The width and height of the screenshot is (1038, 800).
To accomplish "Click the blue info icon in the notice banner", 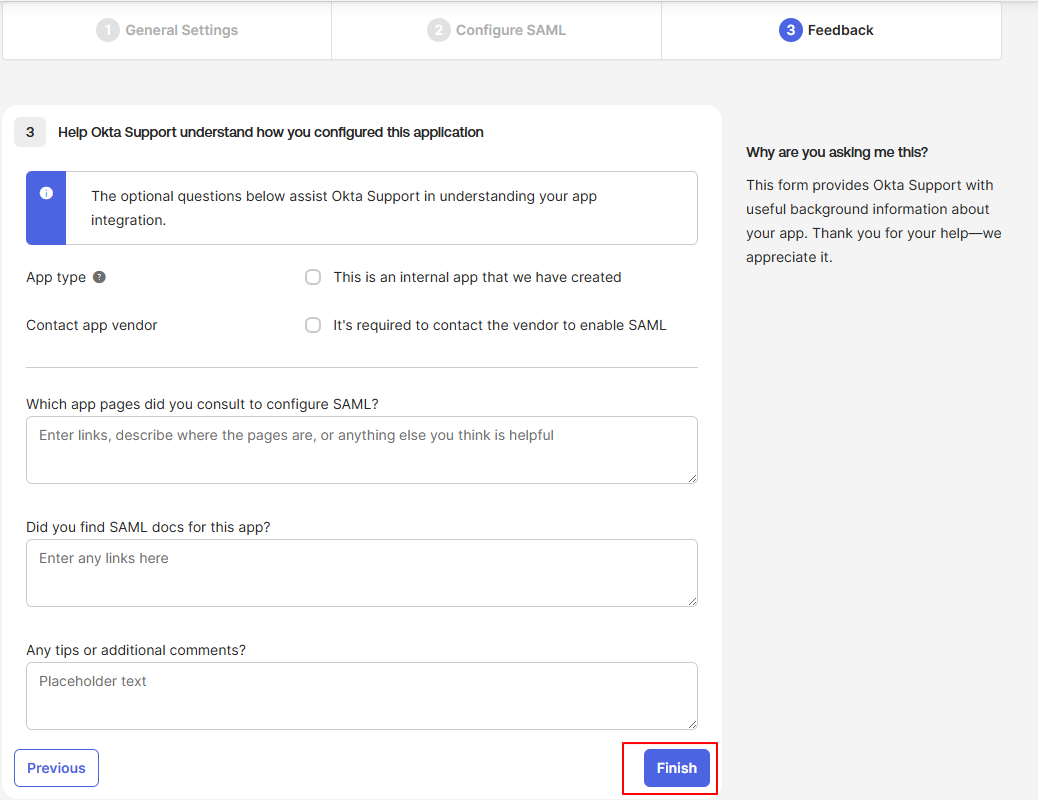I will 46,193.
